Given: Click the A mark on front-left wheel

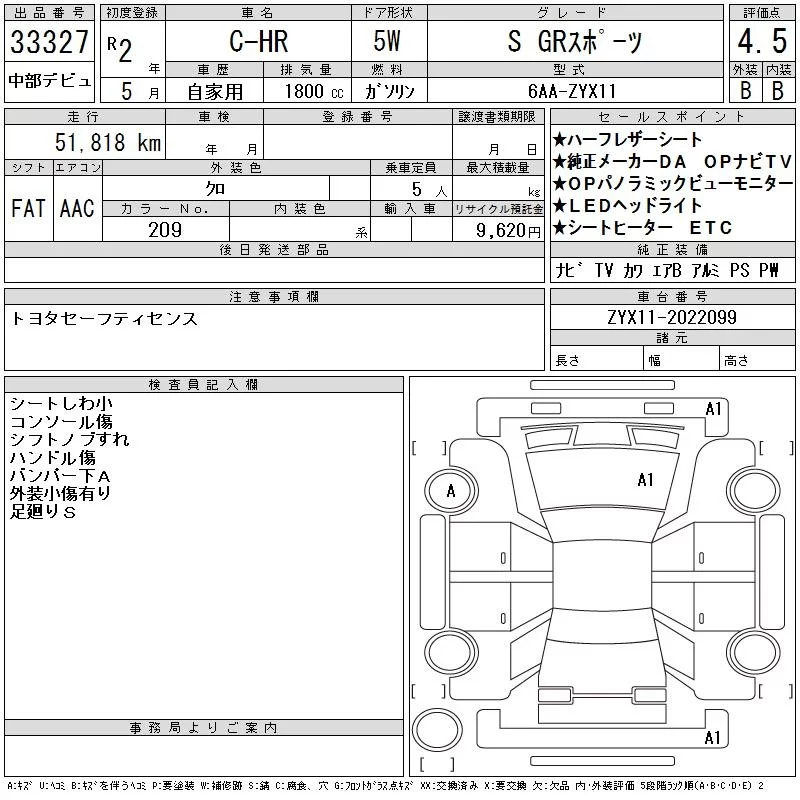Looking at the screenshot, I should point(451,491).
